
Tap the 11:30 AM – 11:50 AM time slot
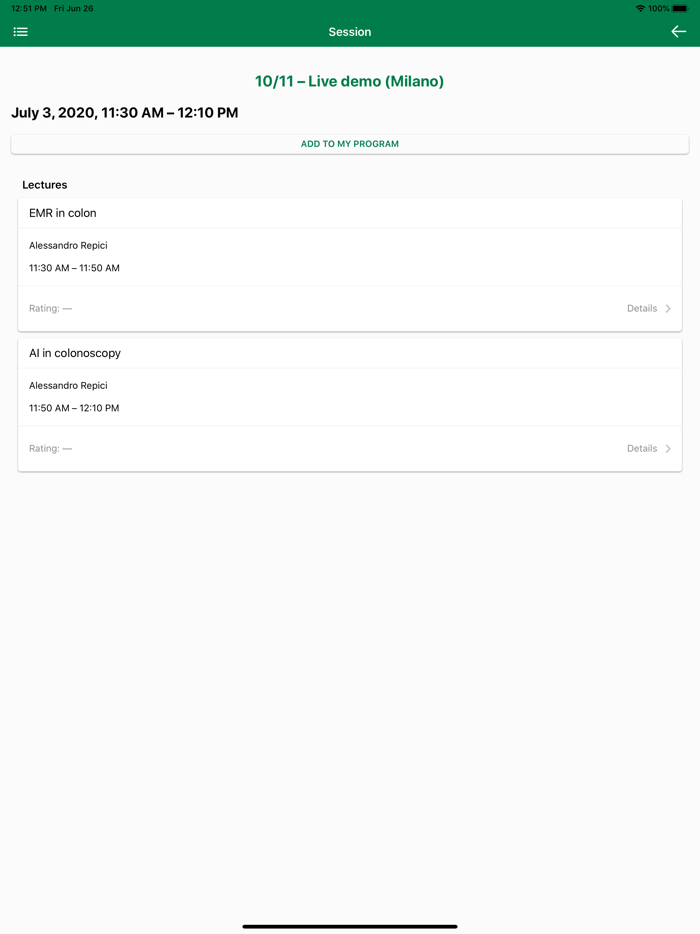click(74, 268)
